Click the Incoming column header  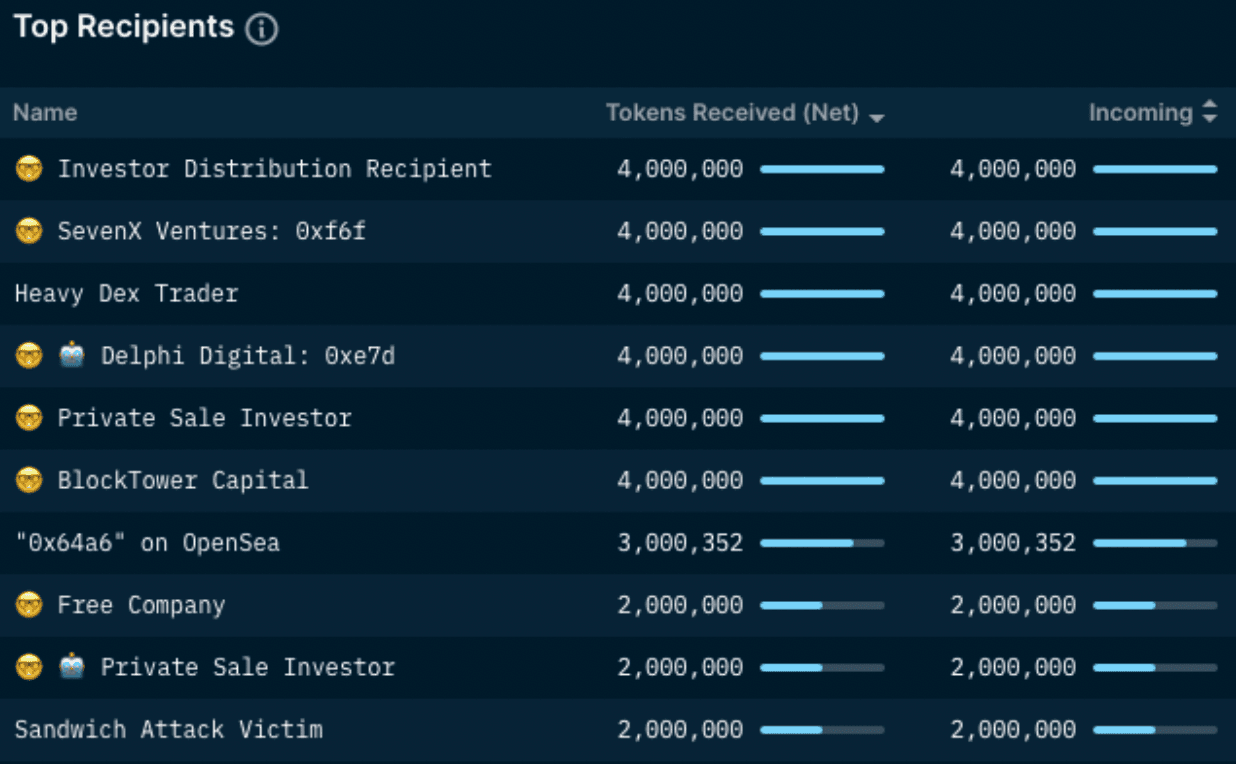pyautogui.click(x=1139, y=113)
